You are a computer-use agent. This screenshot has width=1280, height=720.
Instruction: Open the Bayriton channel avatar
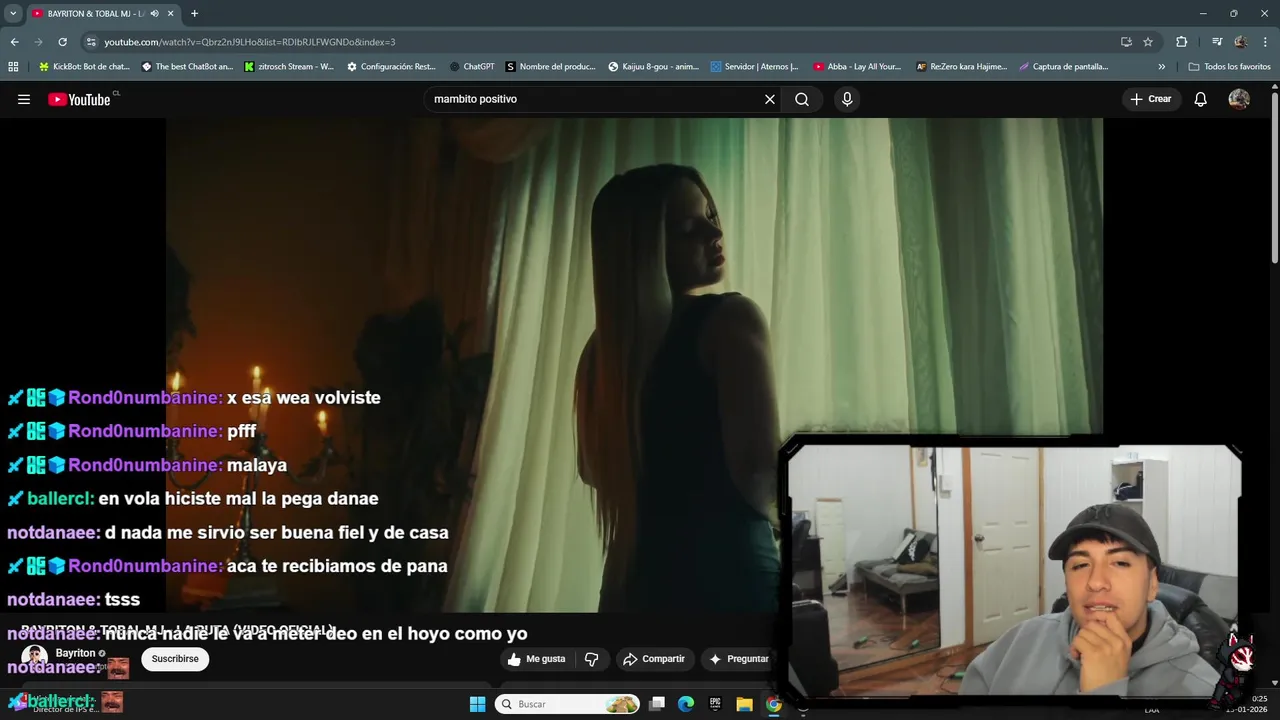tap(35, 658)
